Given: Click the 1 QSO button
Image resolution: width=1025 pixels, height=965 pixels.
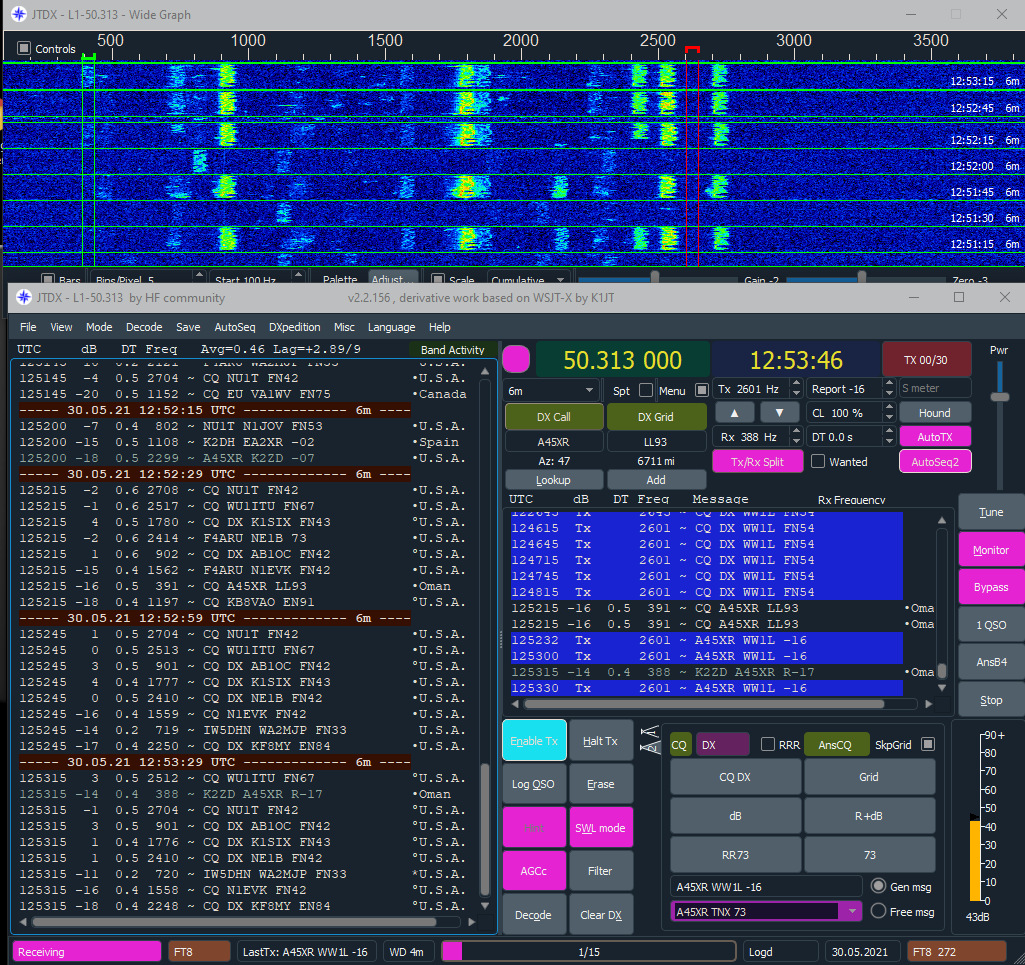Looking at the screenshot, I should click(991, 625).
